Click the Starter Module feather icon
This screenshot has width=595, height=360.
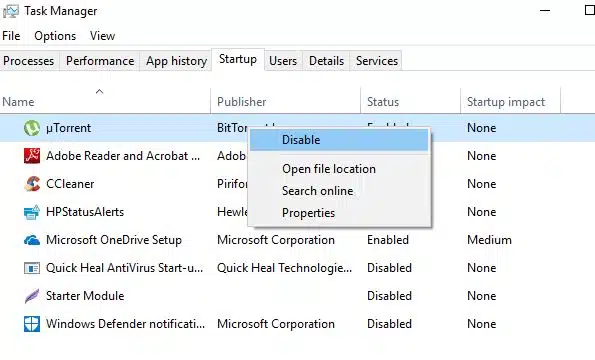coord(32,296)
